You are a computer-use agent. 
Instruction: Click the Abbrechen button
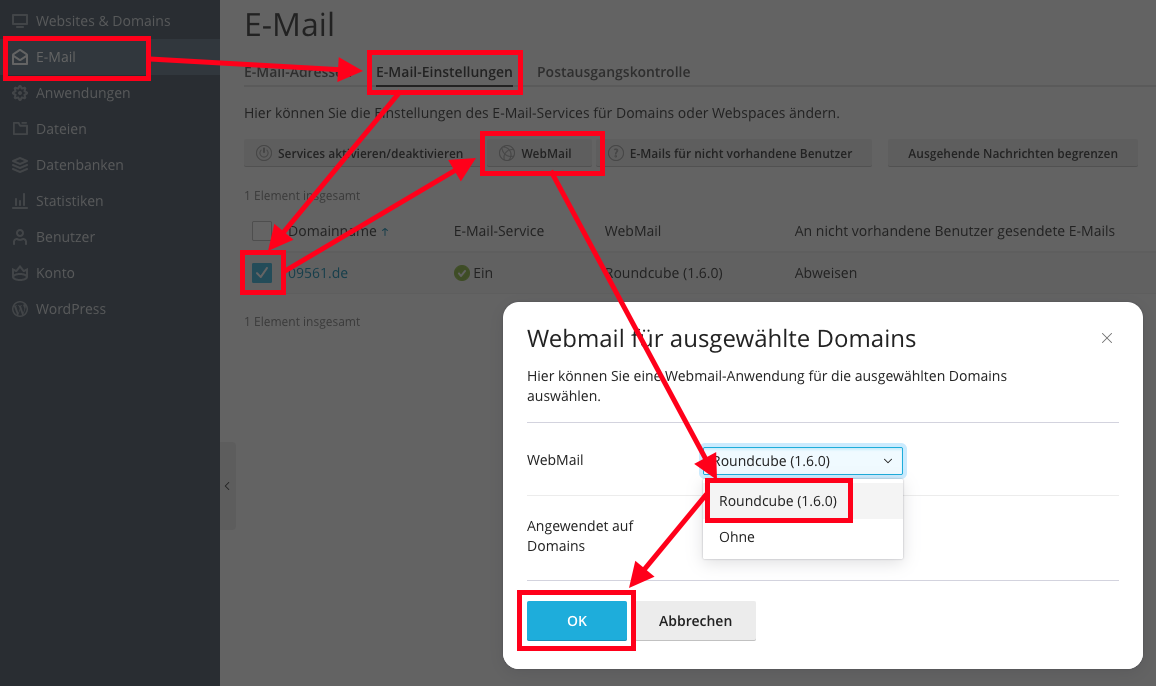[x=695, y=621]
